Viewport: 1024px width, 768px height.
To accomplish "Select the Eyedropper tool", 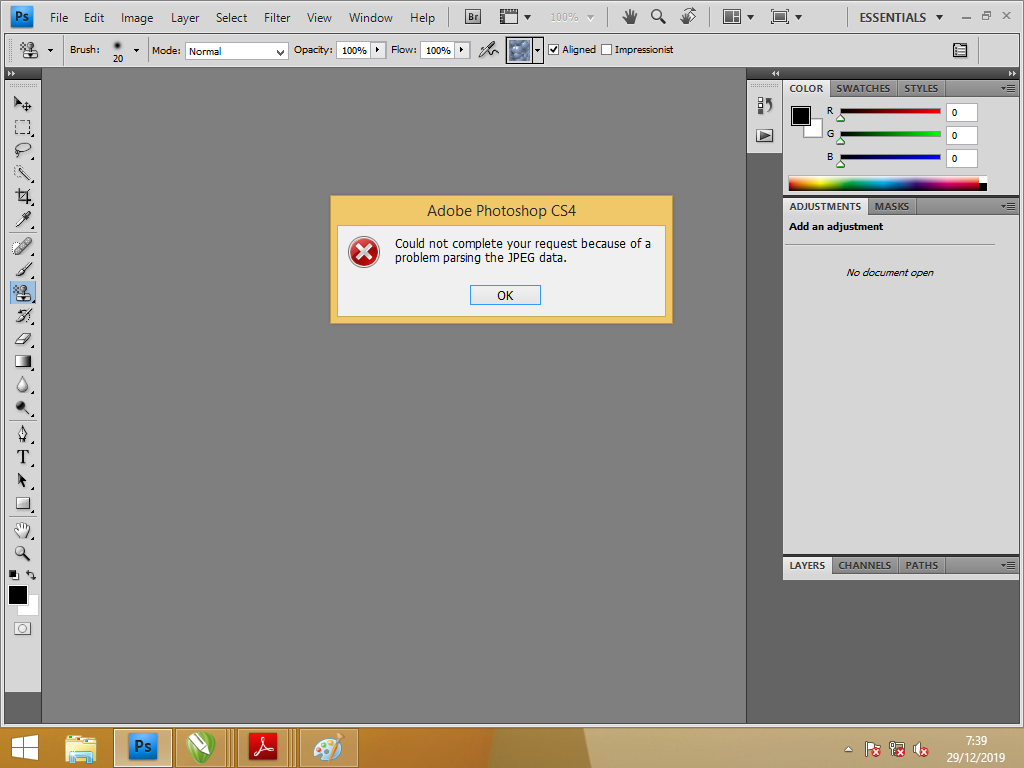I will (x=23, y=219).
